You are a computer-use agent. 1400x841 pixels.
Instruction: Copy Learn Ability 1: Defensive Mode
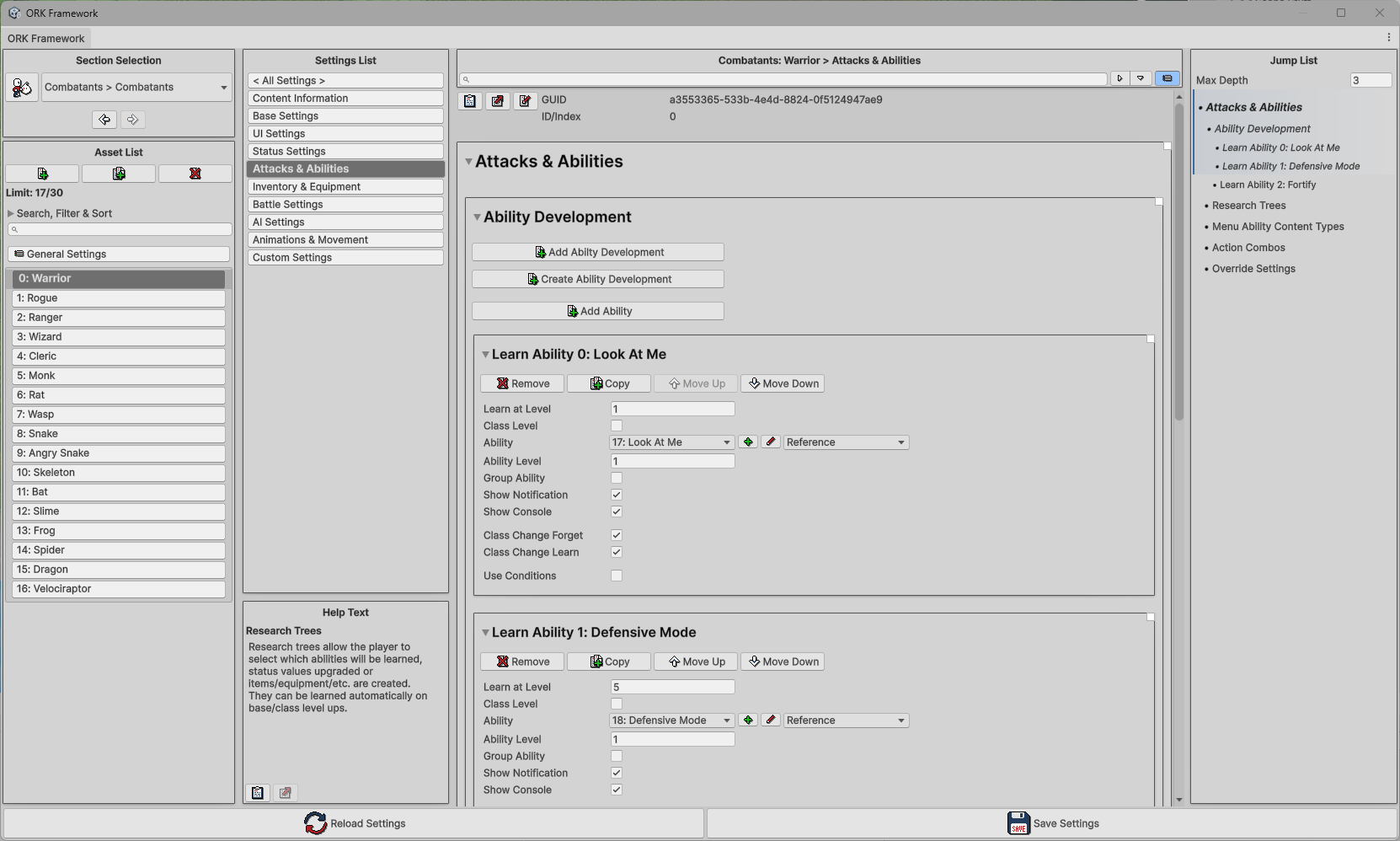pos(609,662)
